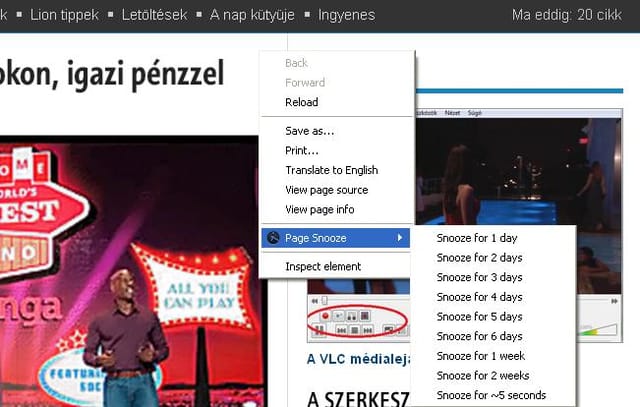Snooze the page for 1 day
This screenshot has height=407, width=640.
tap(477, 238)
